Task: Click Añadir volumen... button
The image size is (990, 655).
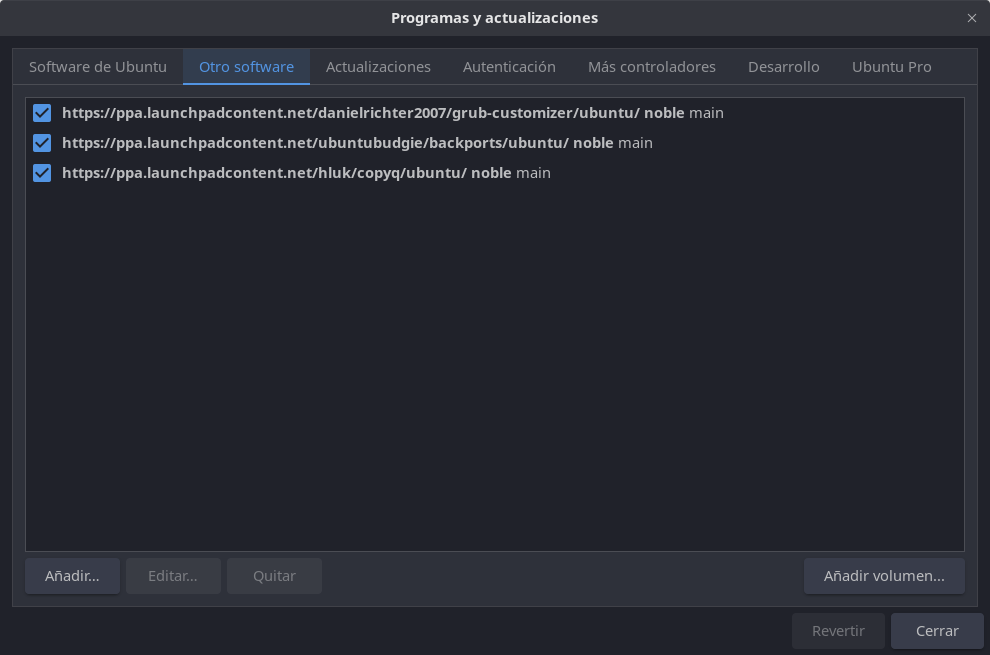Action: pos(884,576)
